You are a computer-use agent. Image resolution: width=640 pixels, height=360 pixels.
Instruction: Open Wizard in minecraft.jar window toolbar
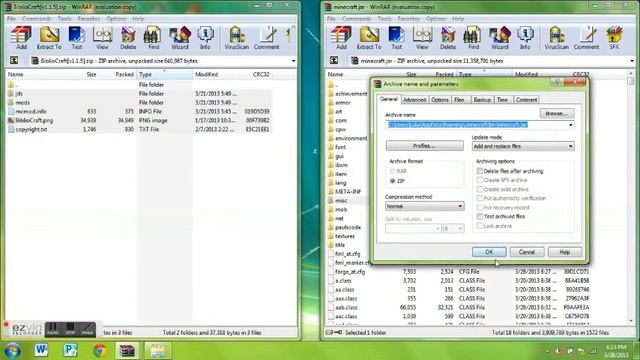tap(500, 38)
